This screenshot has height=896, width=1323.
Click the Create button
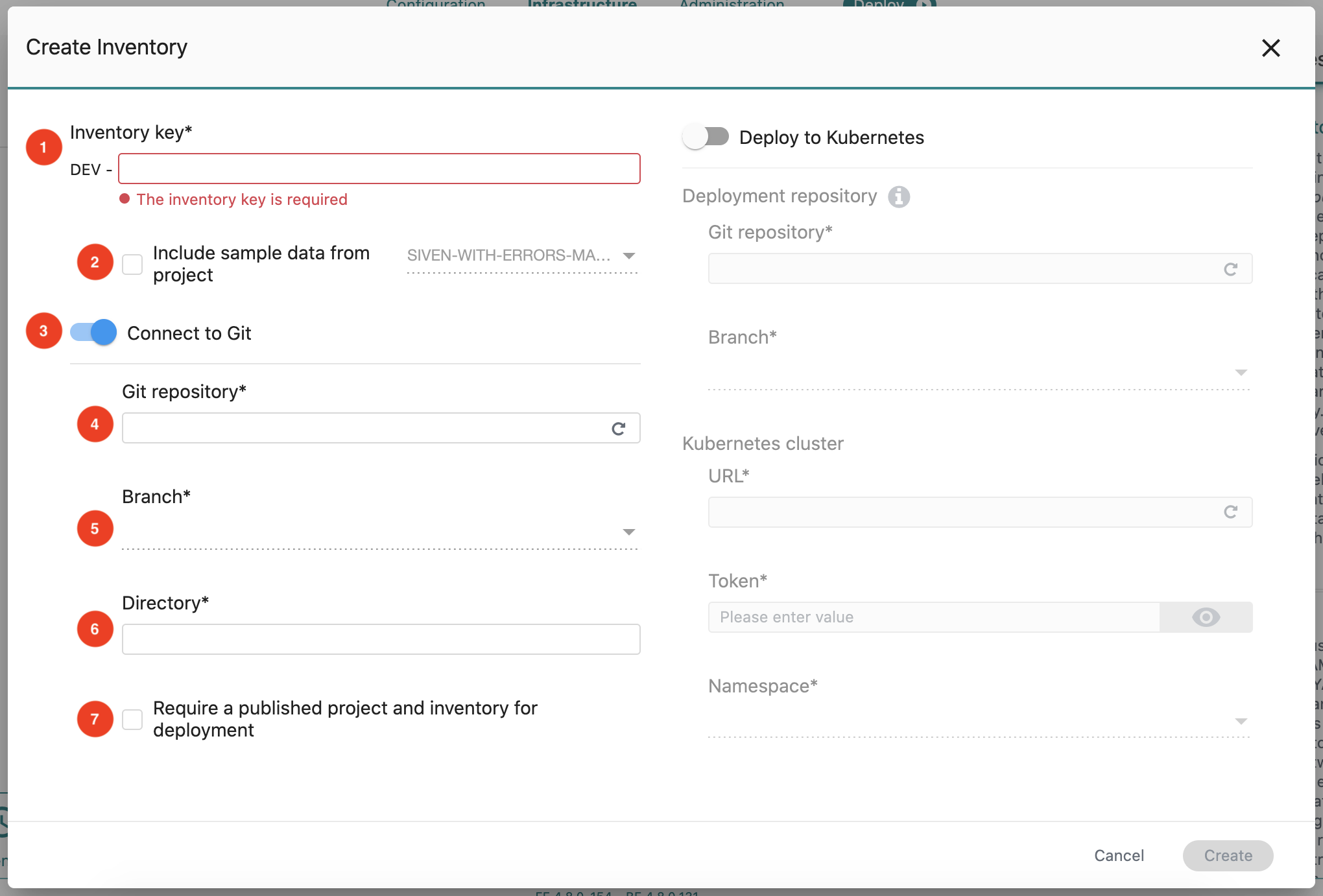click(x=1228, y=855)
